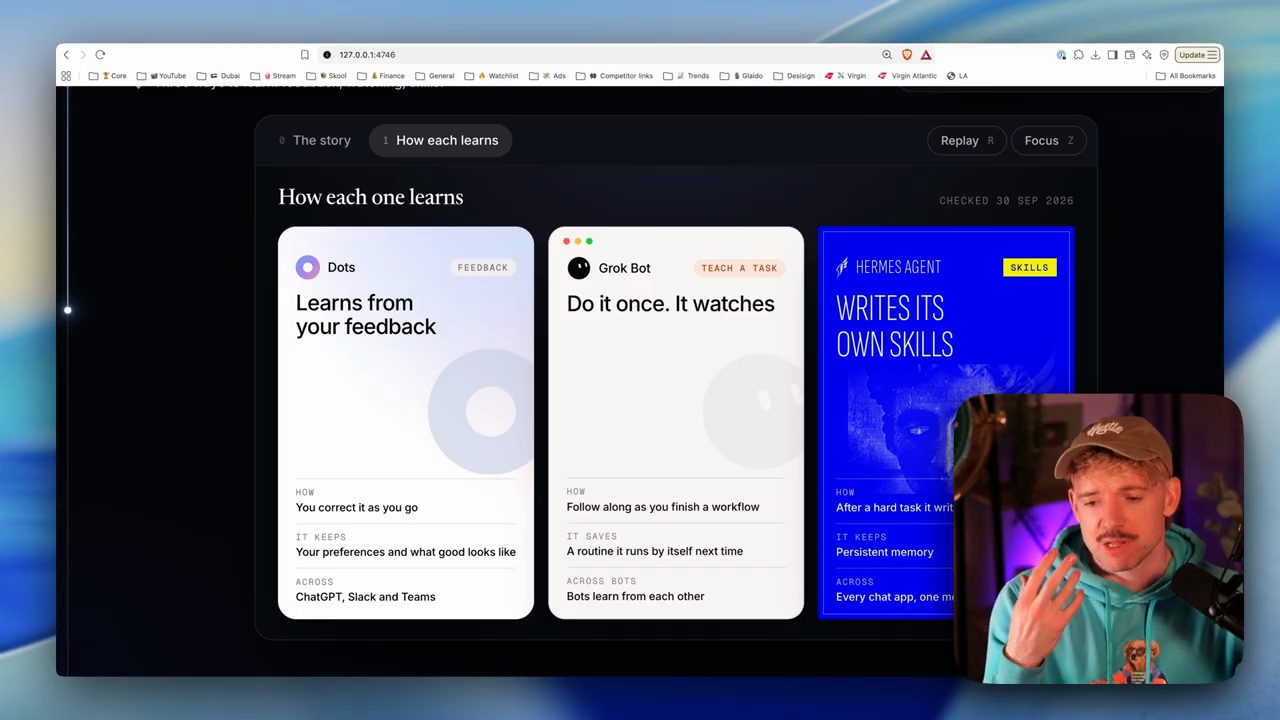Click "Persistent memory" on Hermes card

[885, 552]
